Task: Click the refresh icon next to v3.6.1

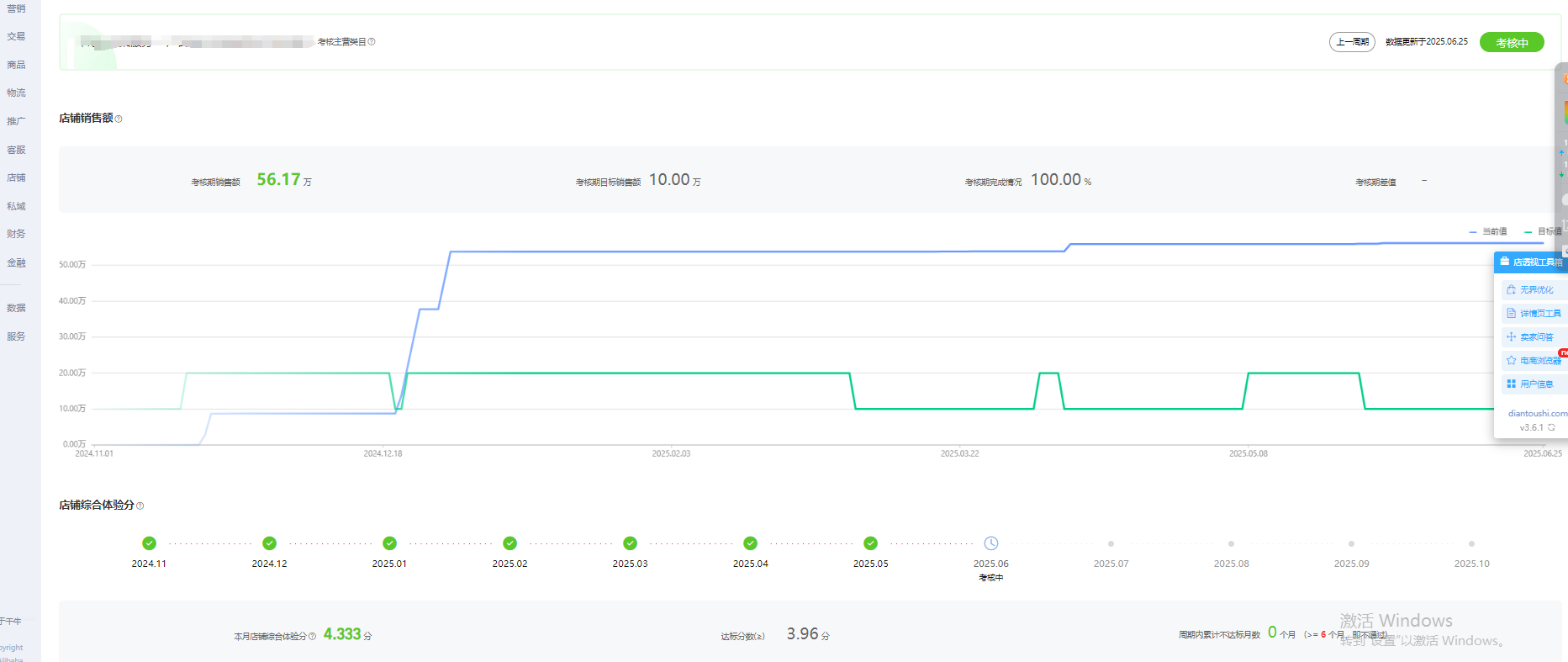Action: click(1551, 427)
